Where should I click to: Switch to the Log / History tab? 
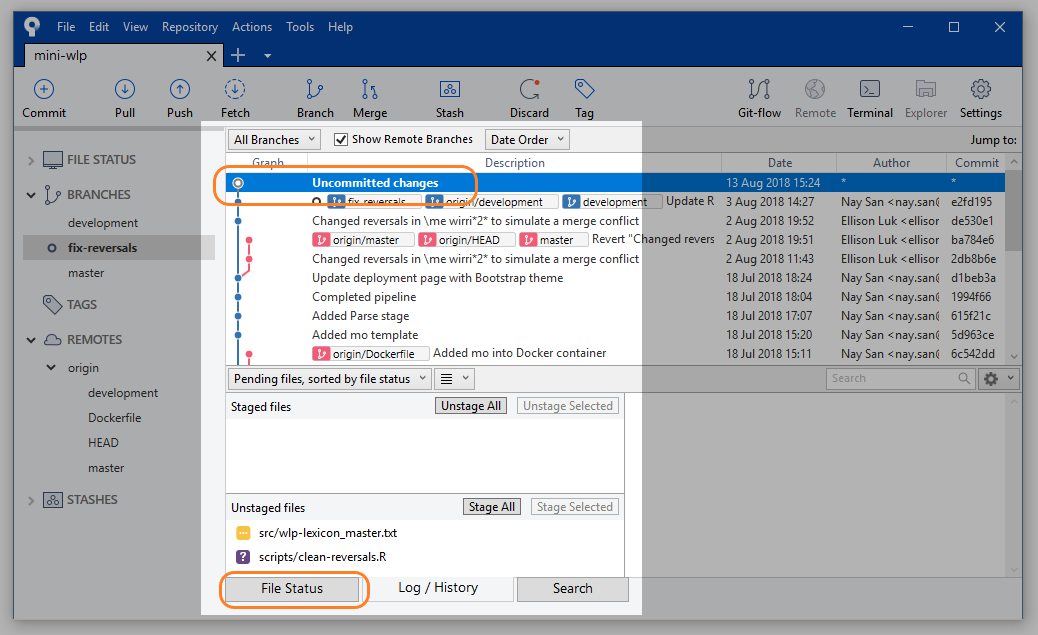tap(438, 589)
